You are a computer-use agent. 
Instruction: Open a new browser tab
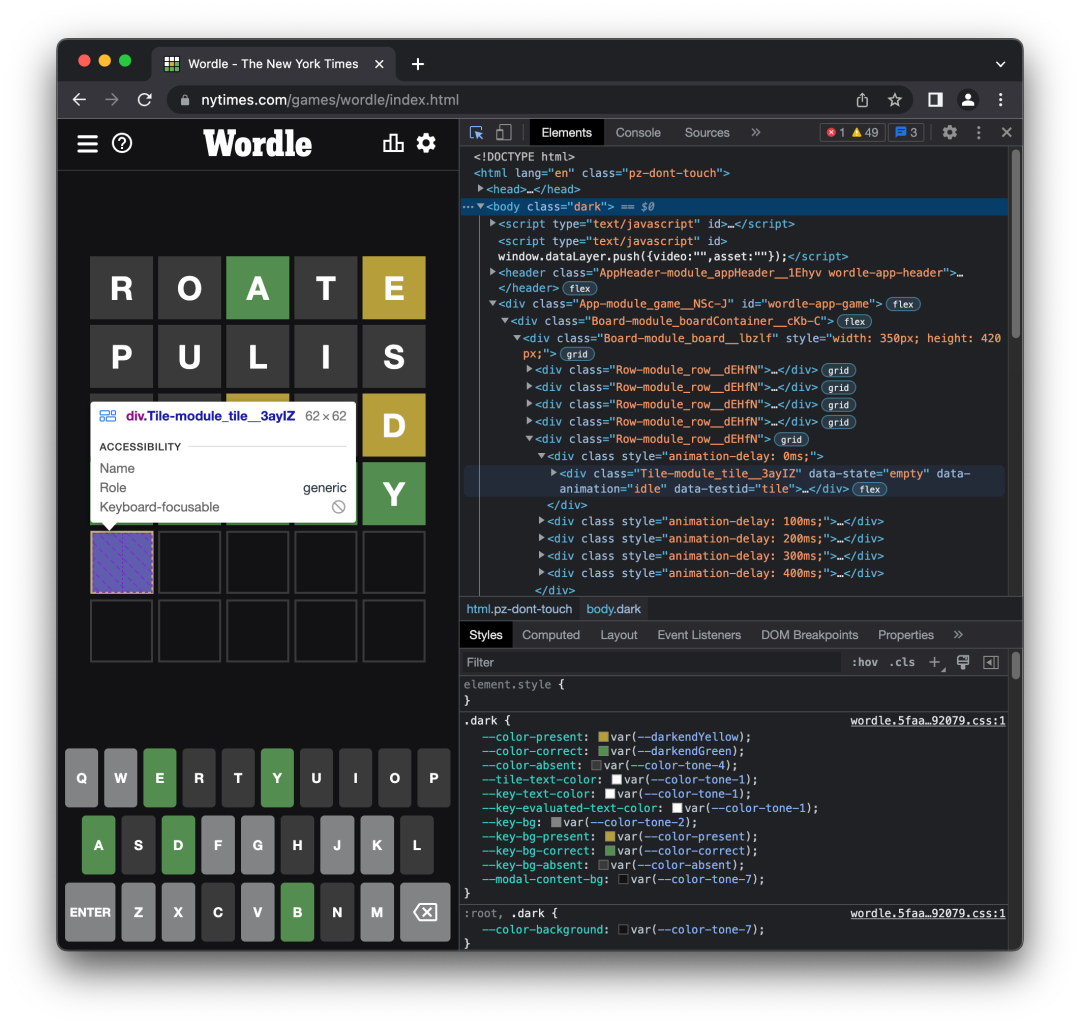point(417,64)
